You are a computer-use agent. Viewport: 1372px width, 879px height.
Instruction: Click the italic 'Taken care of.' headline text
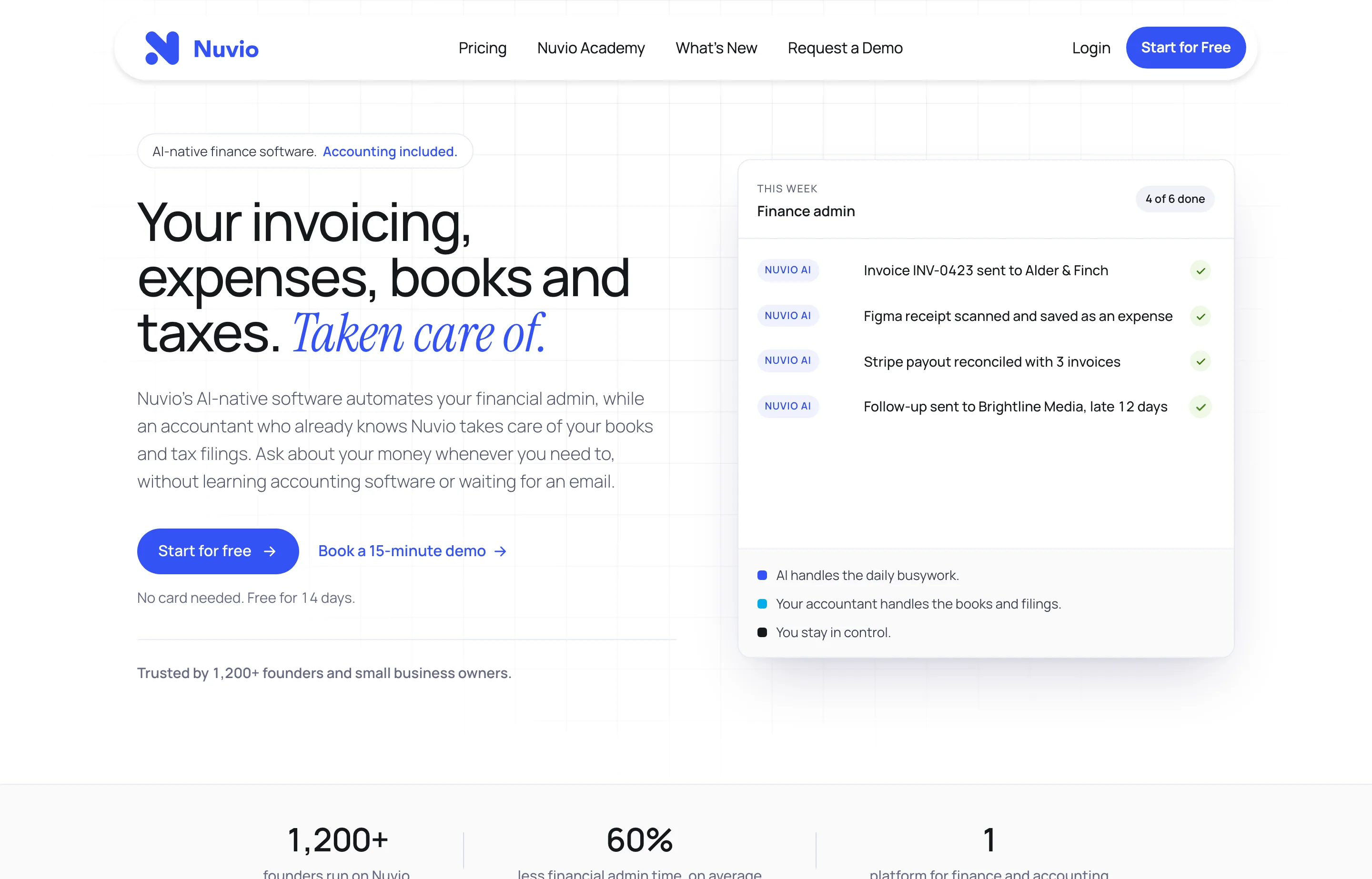419,333
